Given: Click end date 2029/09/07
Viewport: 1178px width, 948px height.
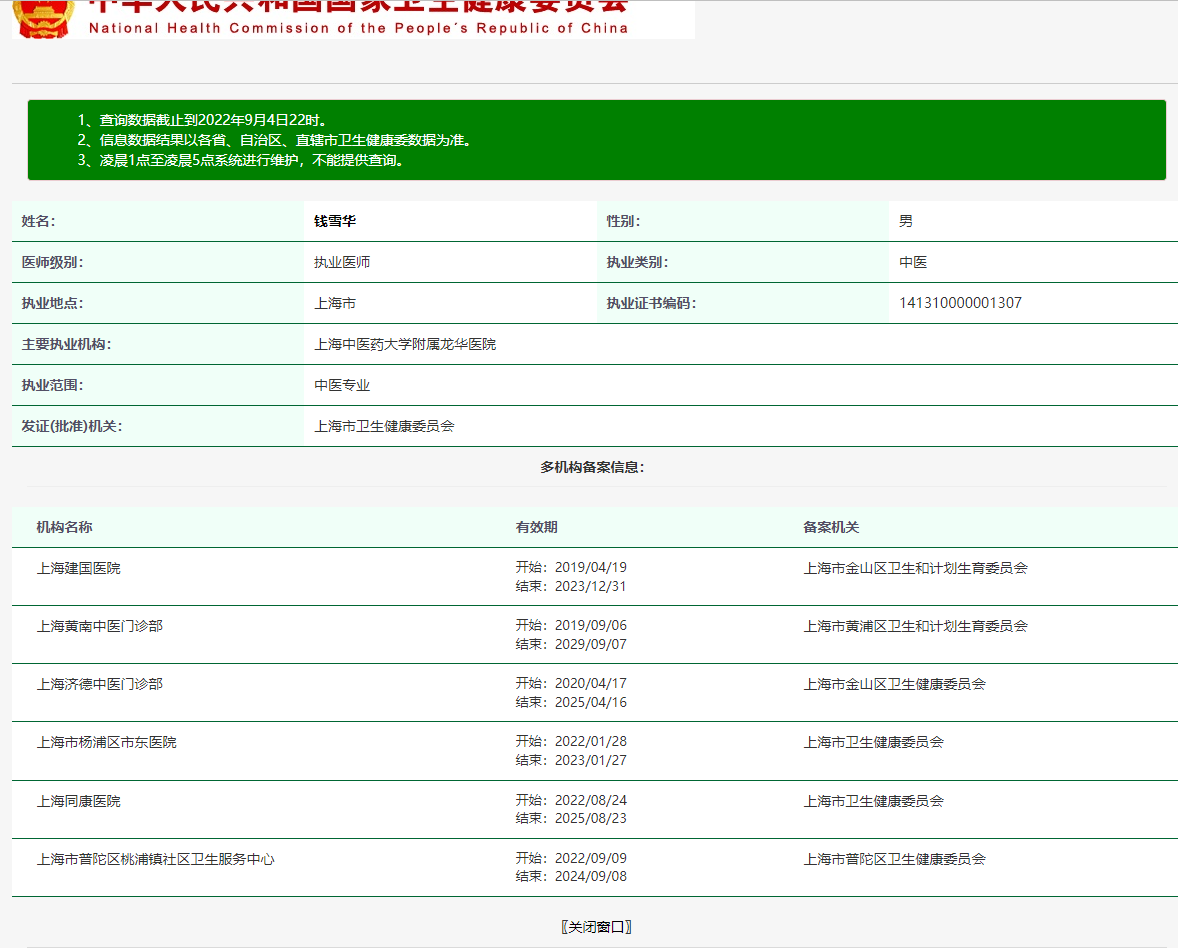Looking at the screenshot, I should click(x=591, y=644).
